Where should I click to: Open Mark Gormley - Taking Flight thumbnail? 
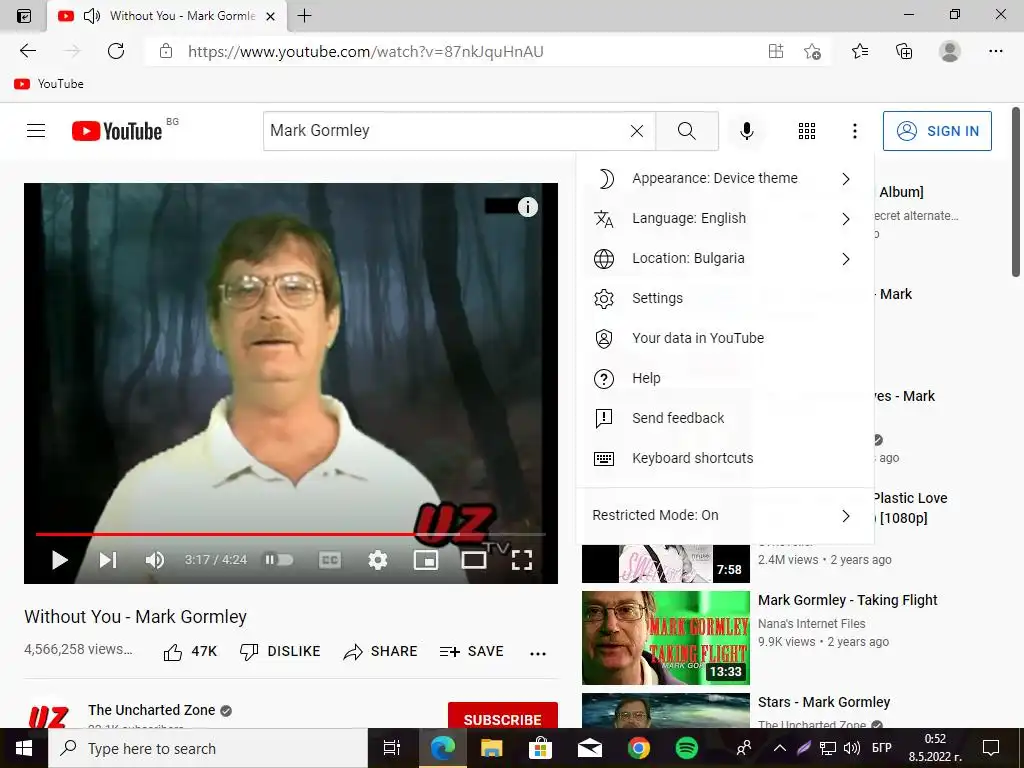coord(665,637)
